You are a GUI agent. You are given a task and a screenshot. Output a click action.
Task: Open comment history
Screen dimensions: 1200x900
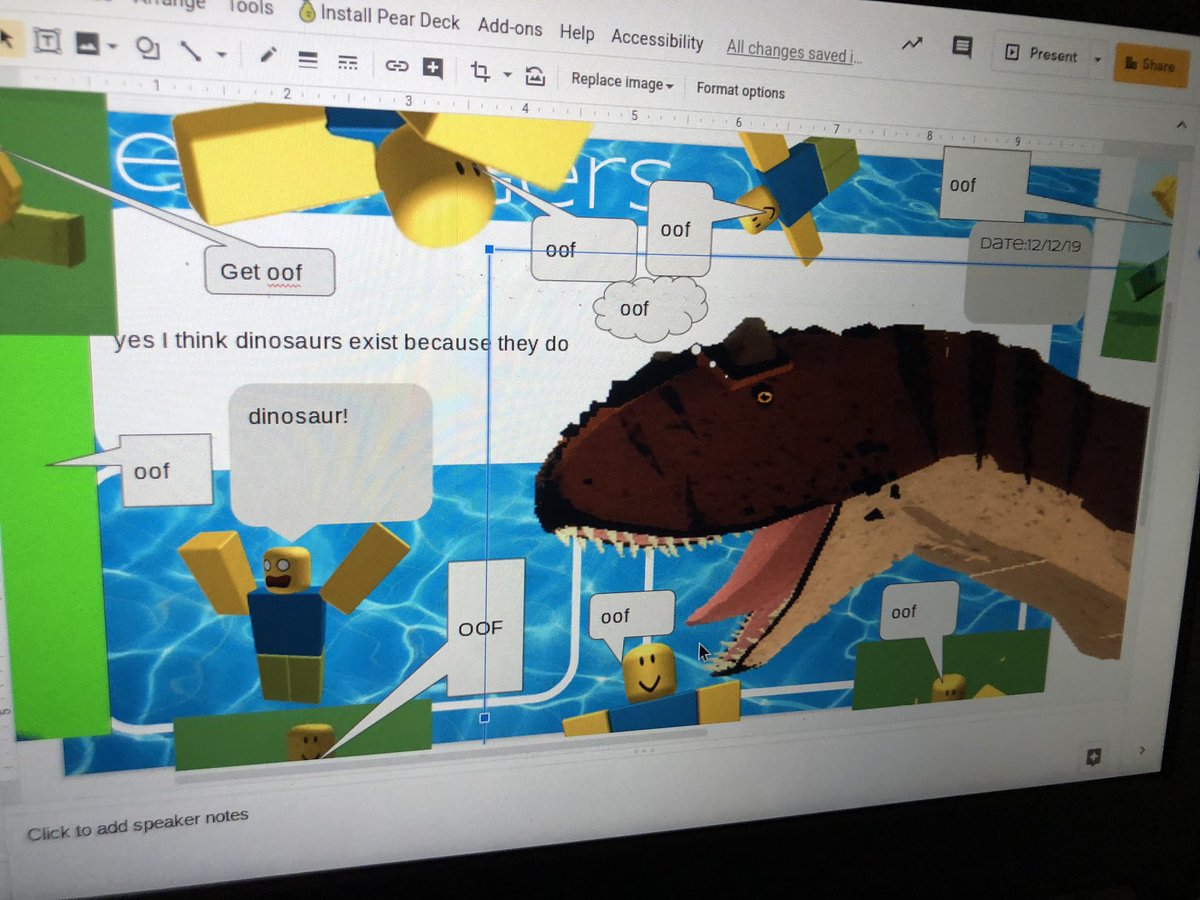[961, 48]
